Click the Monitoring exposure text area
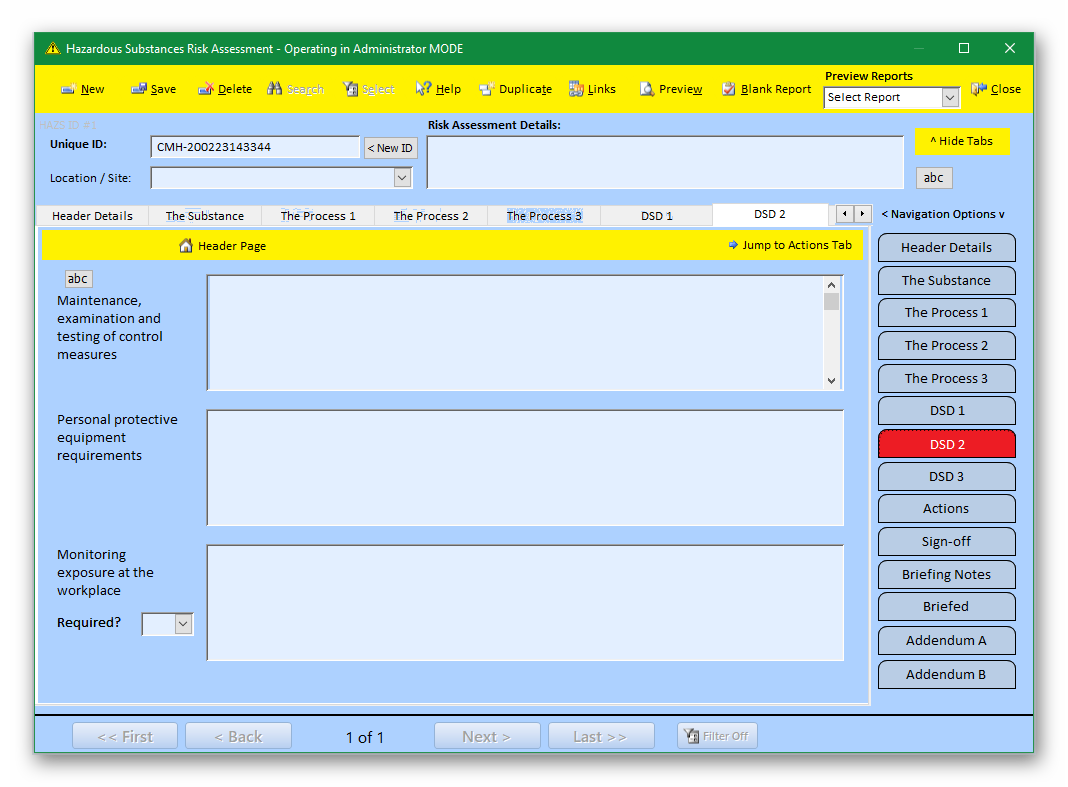This screenshot has width=1068, height=787. pos(525,602)
